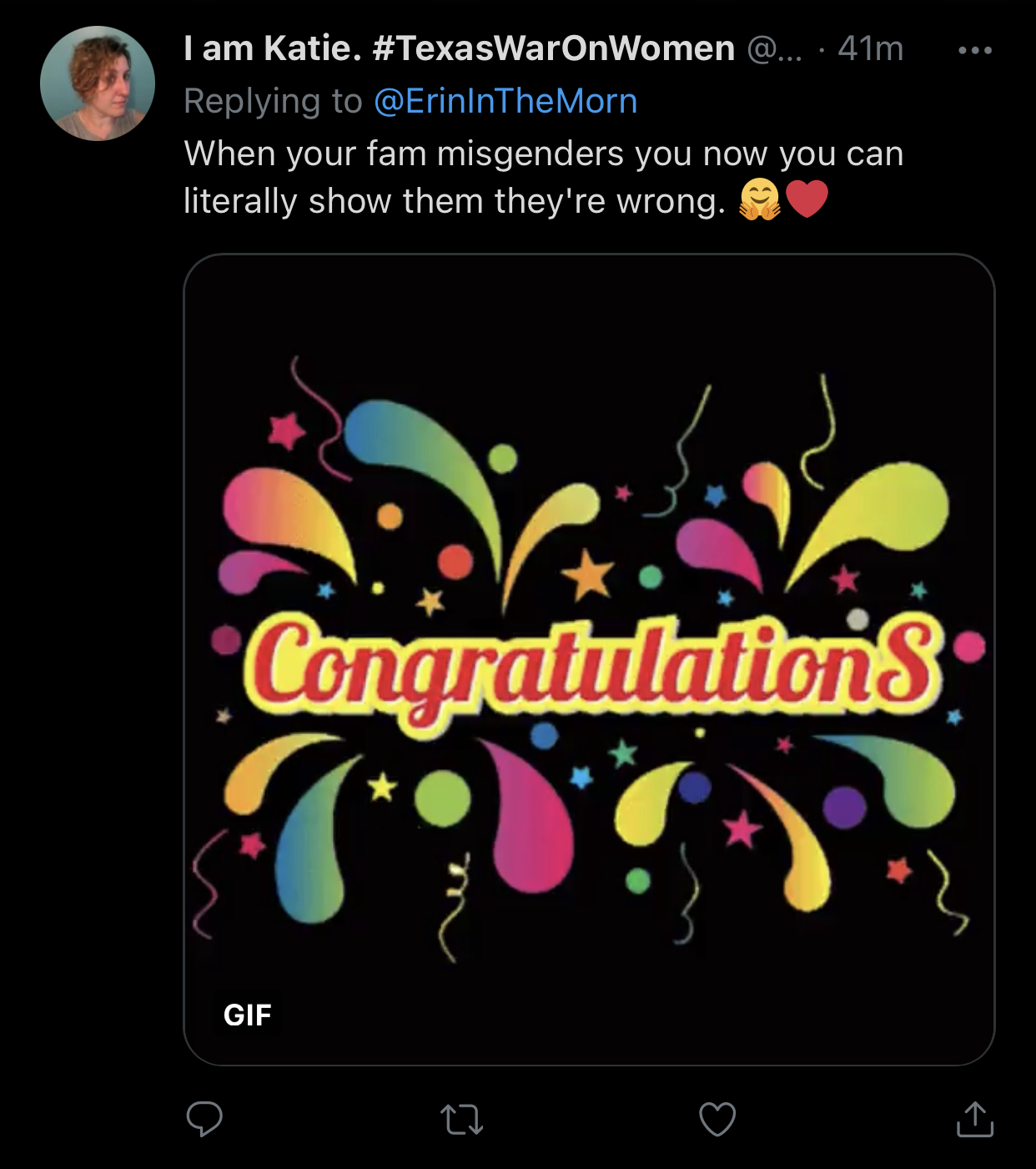1036x1169 pixels.
Task: Open the @ErinInTheMorn mention link
Action: coord(505,101)
